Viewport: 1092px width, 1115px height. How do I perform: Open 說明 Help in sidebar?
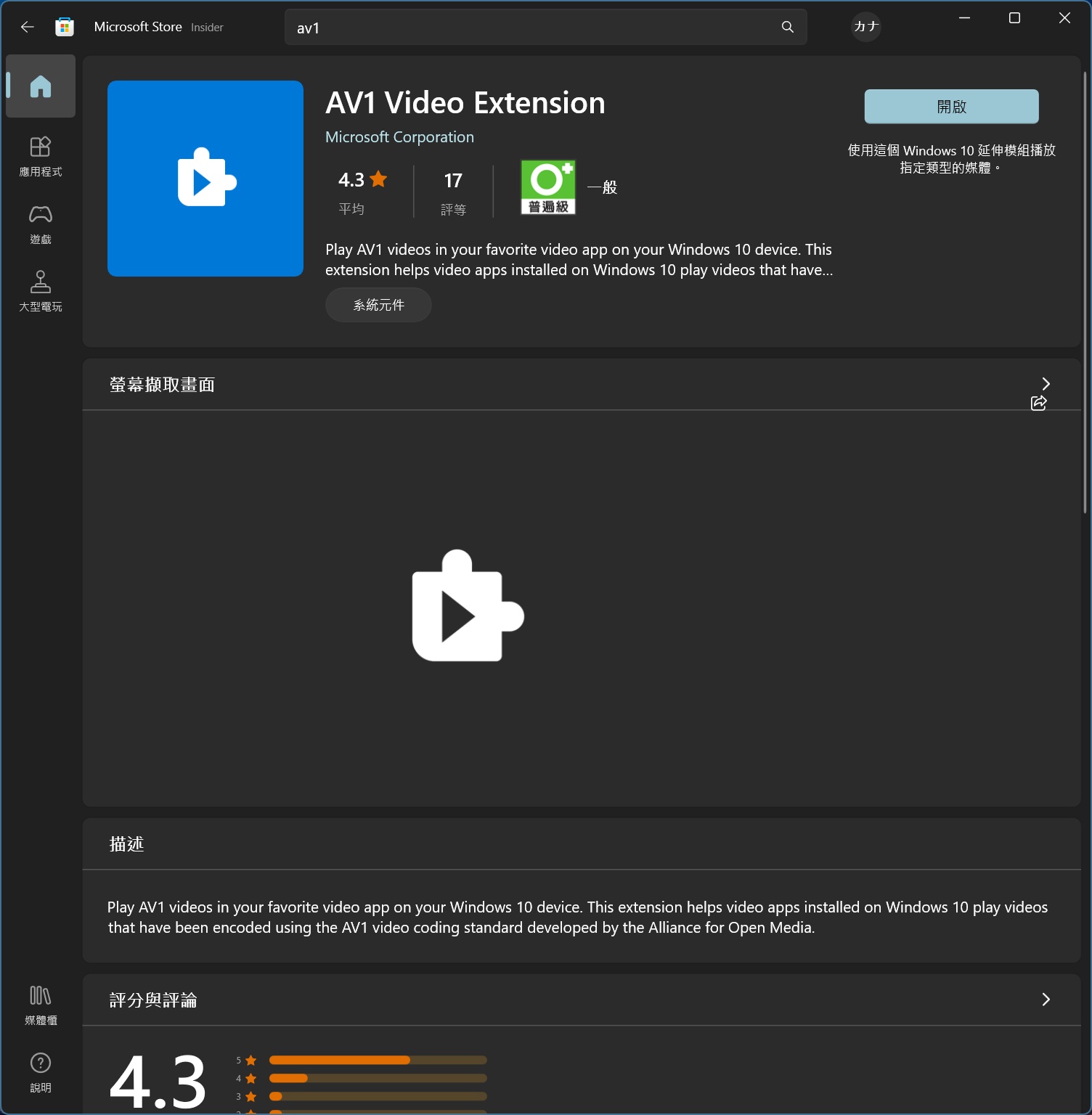coord(41,1072)
